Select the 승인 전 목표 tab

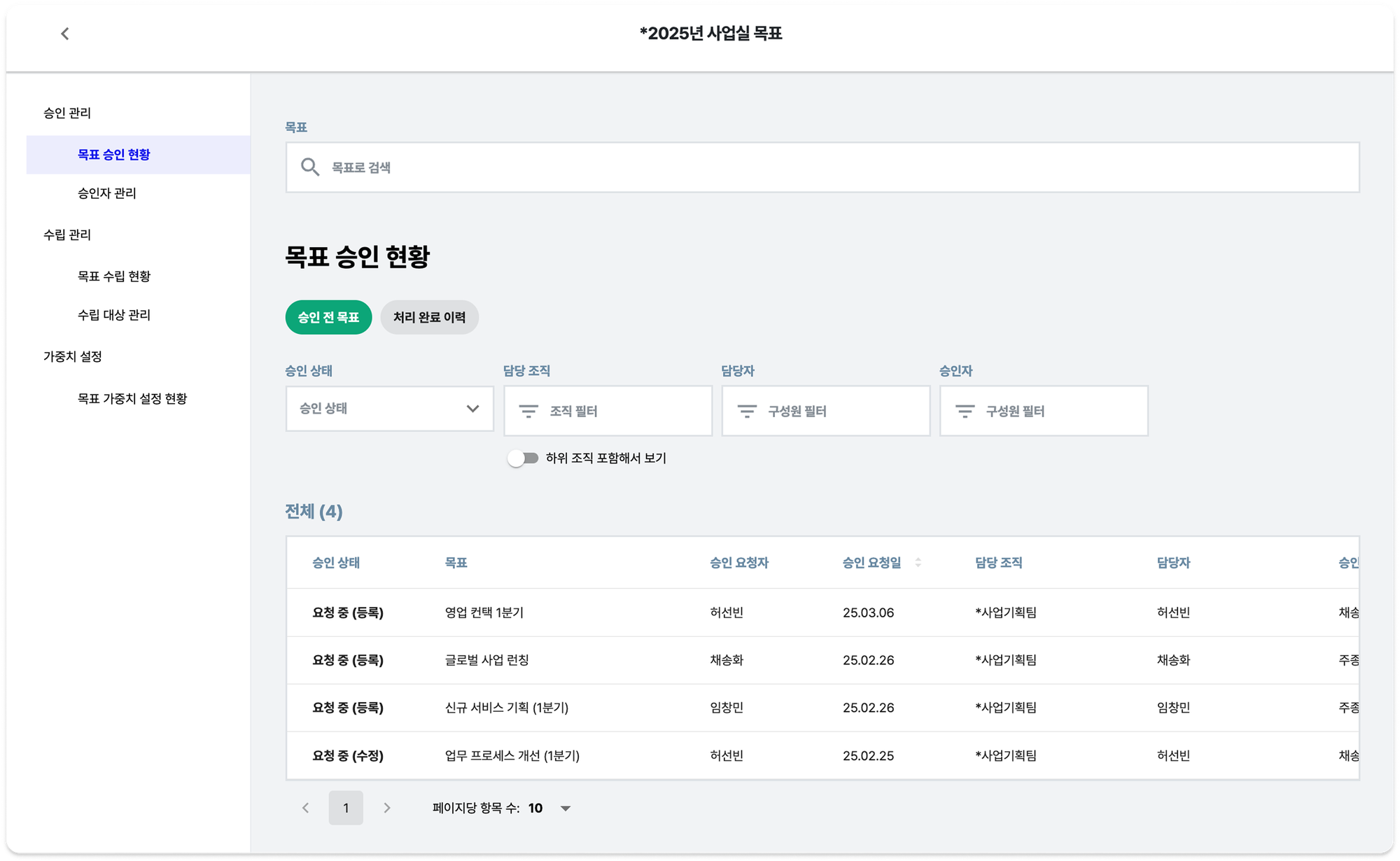[x=328, y=317]
